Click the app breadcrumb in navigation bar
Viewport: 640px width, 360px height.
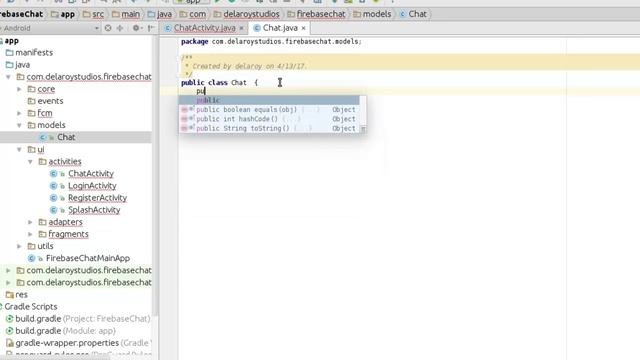[63, 14]
